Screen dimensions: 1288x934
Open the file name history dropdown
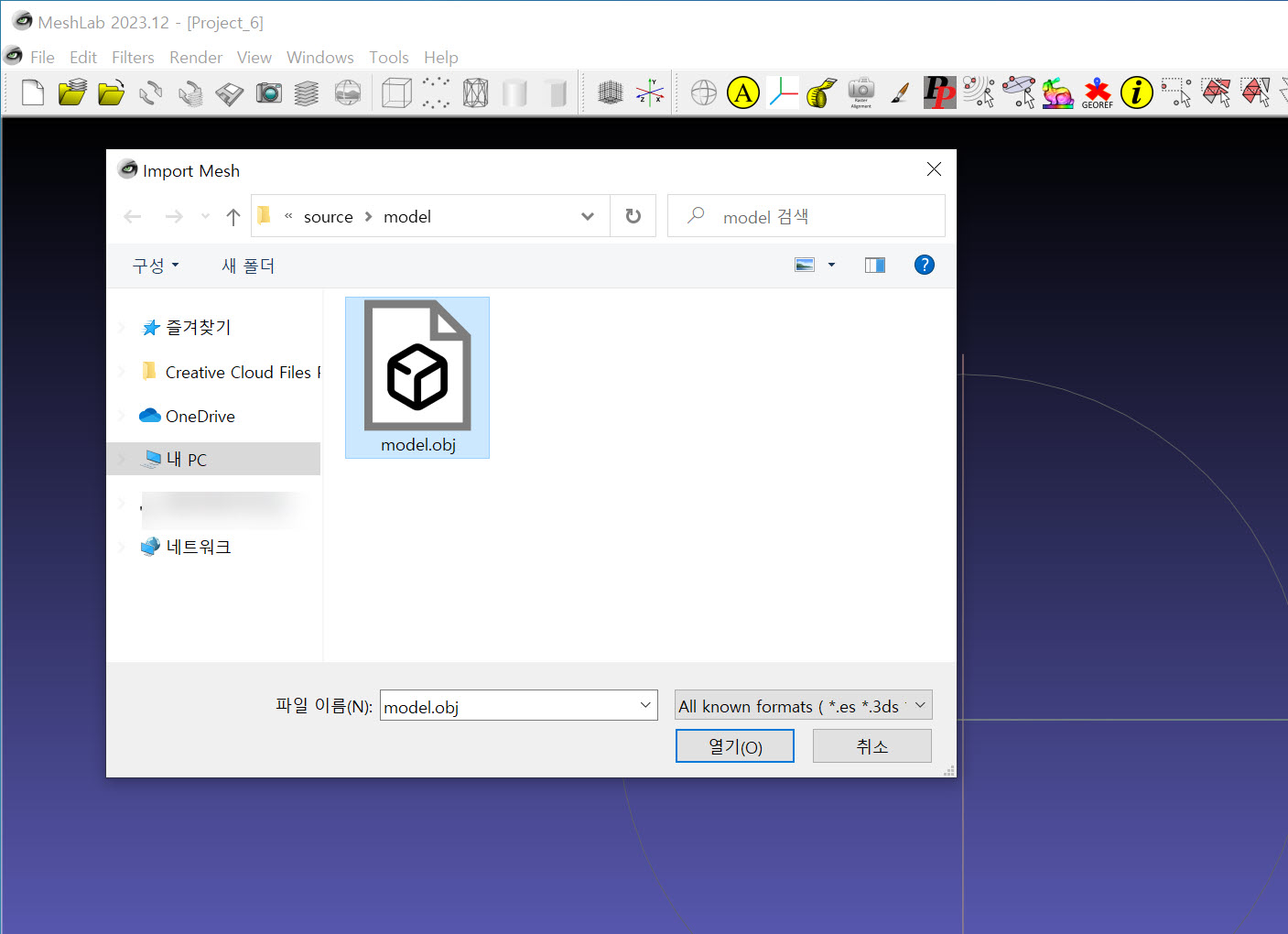[x=645, y=705]
